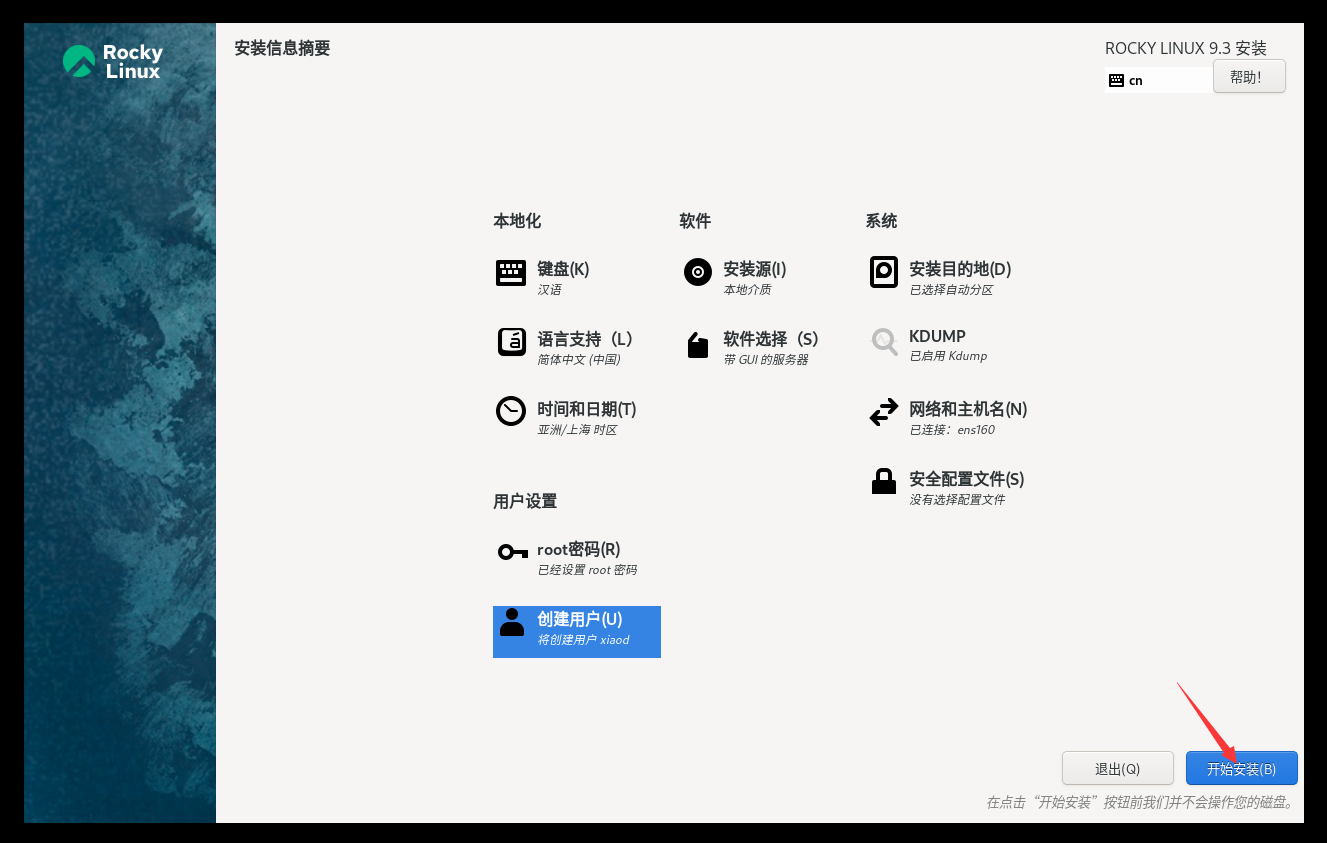
Task: Open root密码(R) settings
Action: click(579, 549)
